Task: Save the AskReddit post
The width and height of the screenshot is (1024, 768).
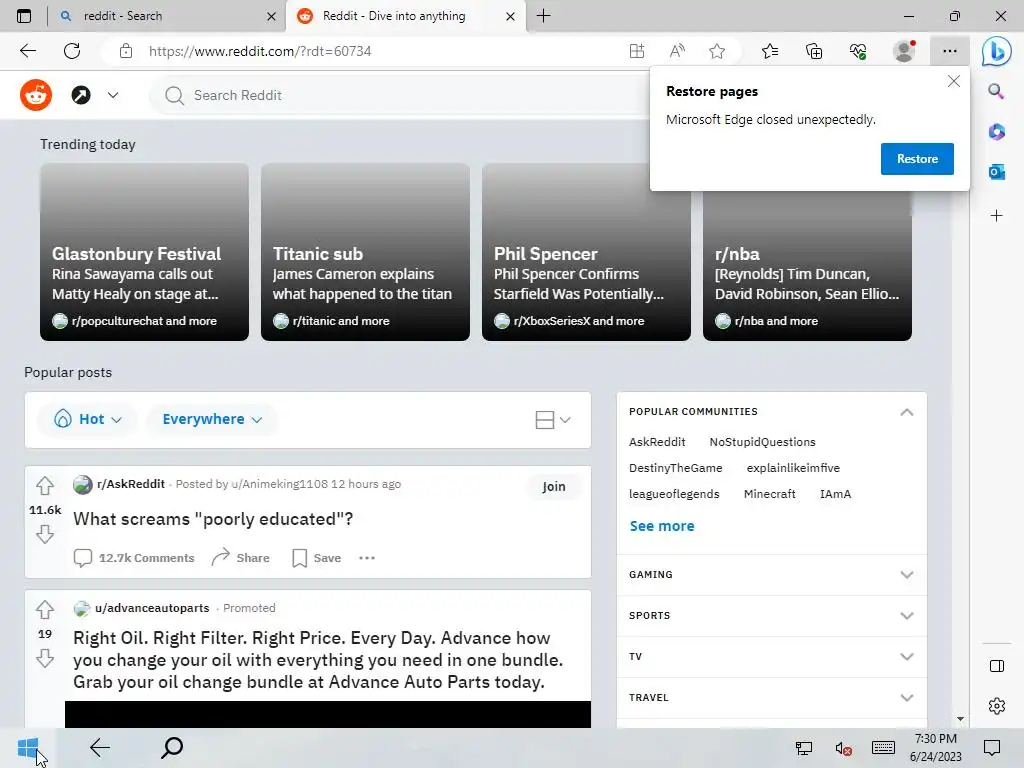Action: (317, 558)
